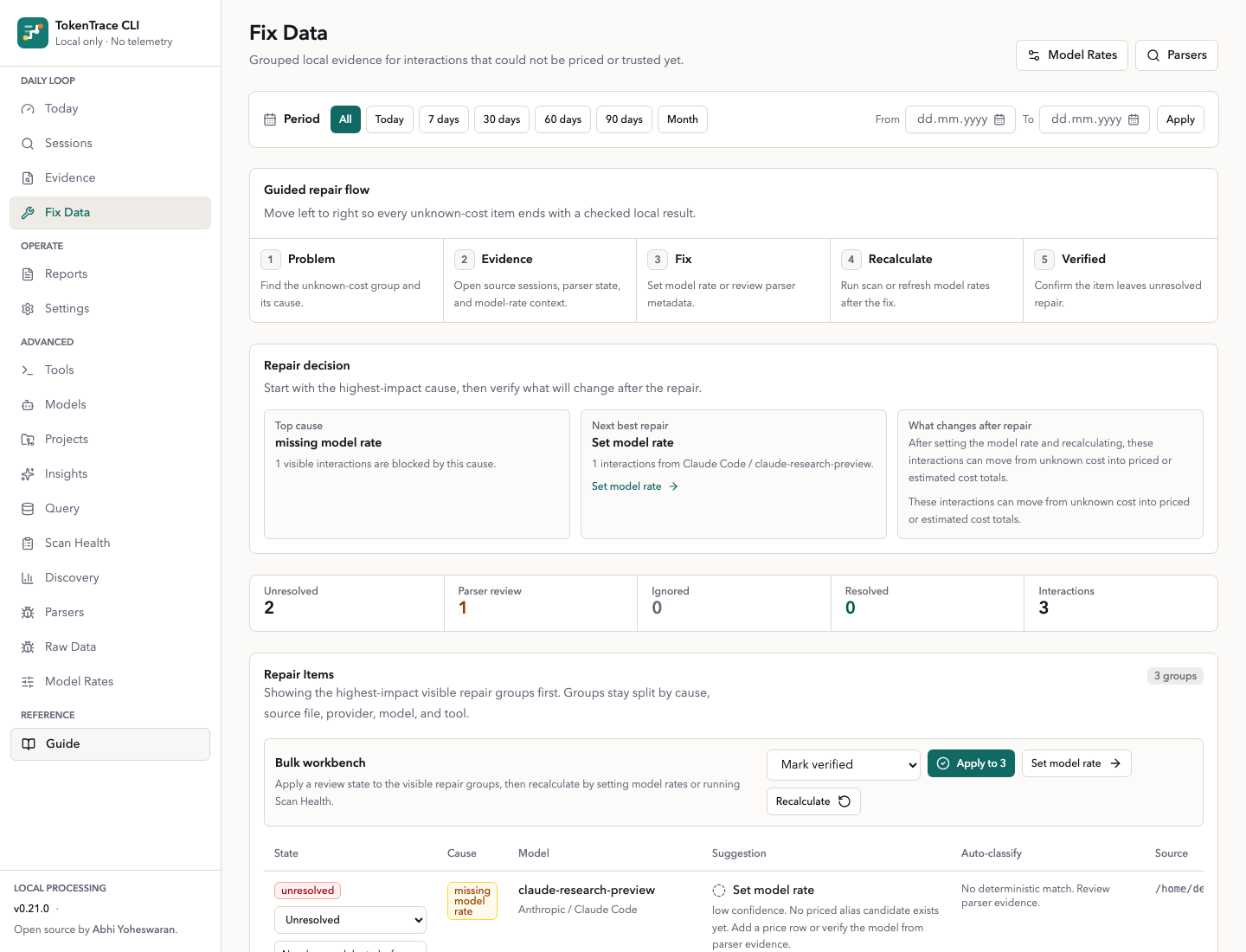Click the Sessions search icon in sidebar
This screenshot has height=952, width=1246.
click(28, 144)
